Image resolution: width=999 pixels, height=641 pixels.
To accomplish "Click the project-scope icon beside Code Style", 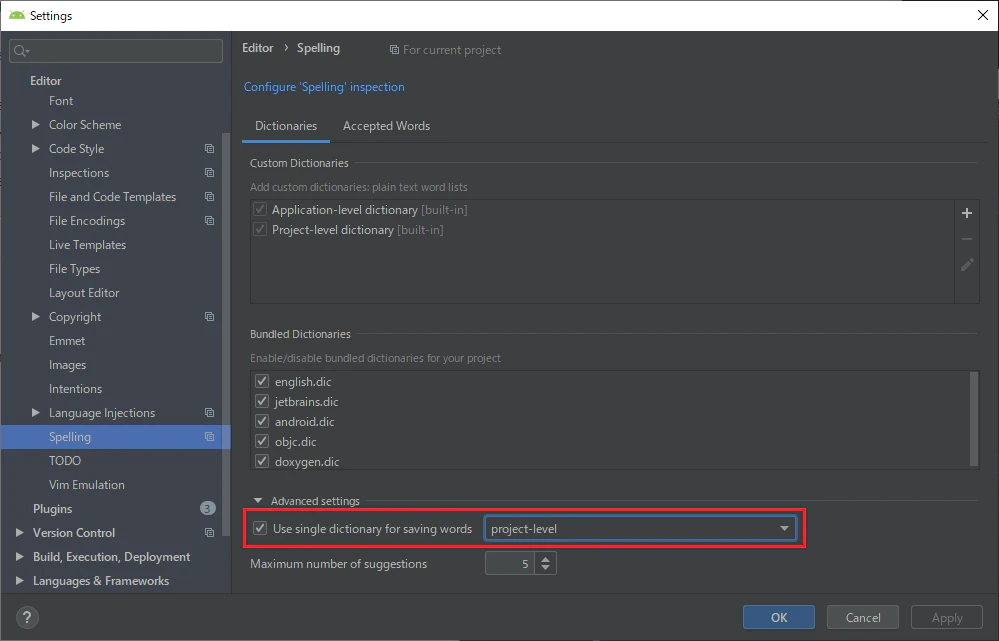I will (x=209, y=148).
